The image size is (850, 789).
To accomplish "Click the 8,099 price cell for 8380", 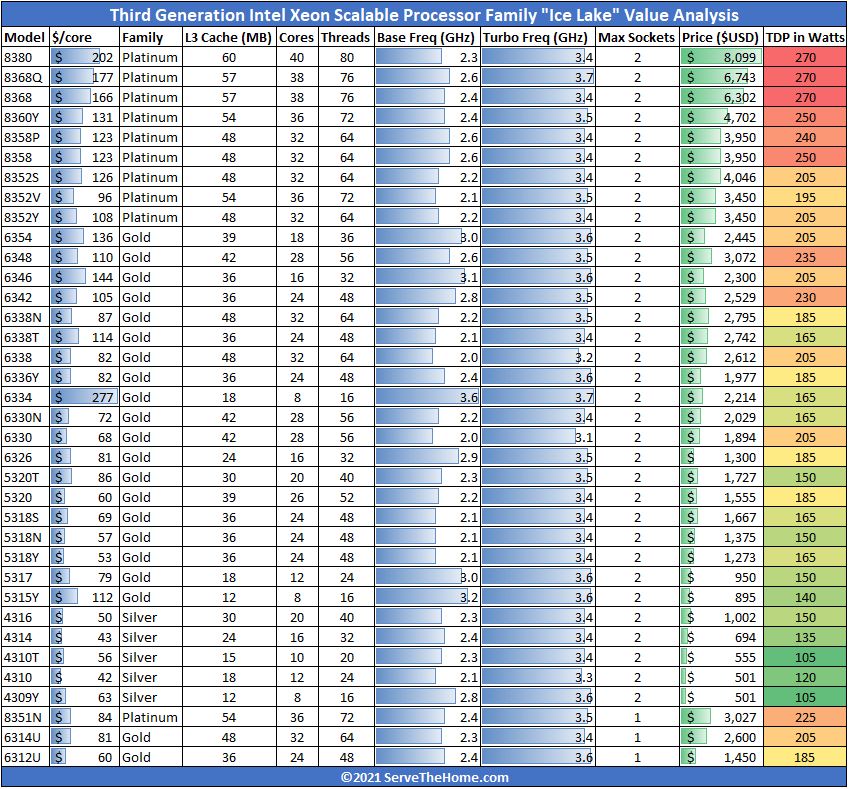I will [x=721, y=57].
